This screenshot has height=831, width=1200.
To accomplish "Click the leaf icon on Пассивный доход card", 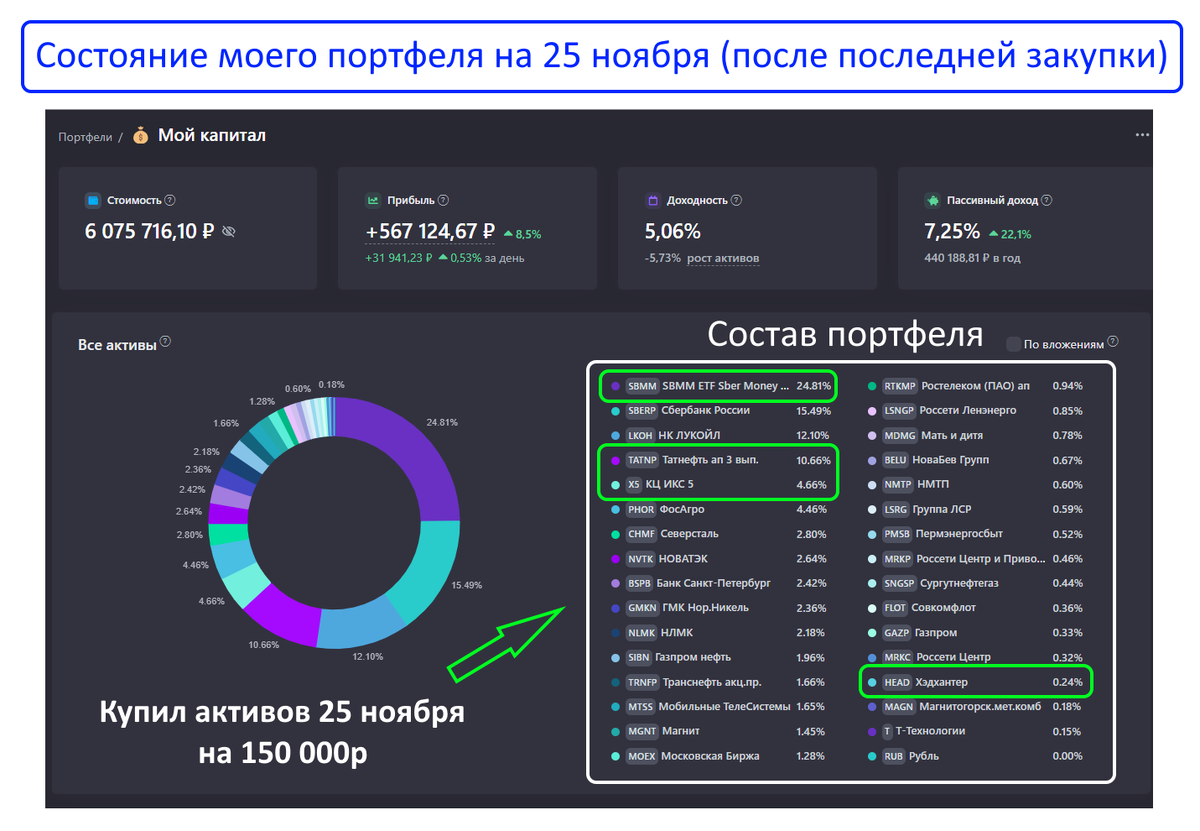I will (x=933, y=200).
